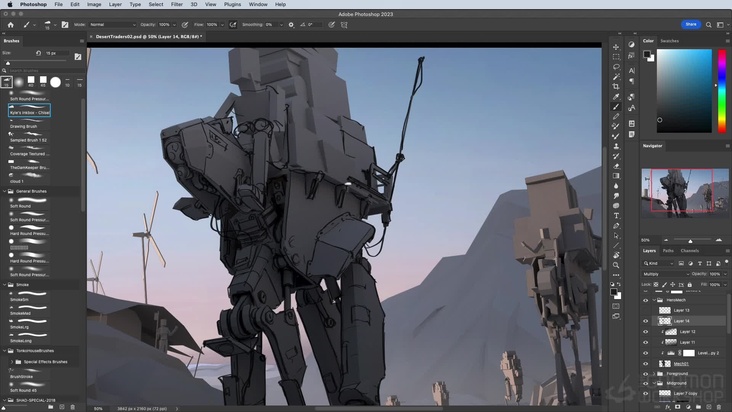
Task: Select the Rectangular Marquee tool
Action: (616, 57)
